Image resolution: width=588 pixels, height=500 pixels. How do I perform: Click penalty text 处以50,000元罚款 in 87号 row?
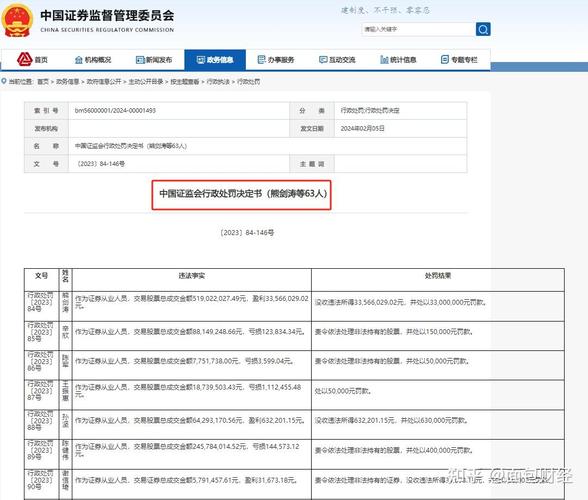(343, 391)
